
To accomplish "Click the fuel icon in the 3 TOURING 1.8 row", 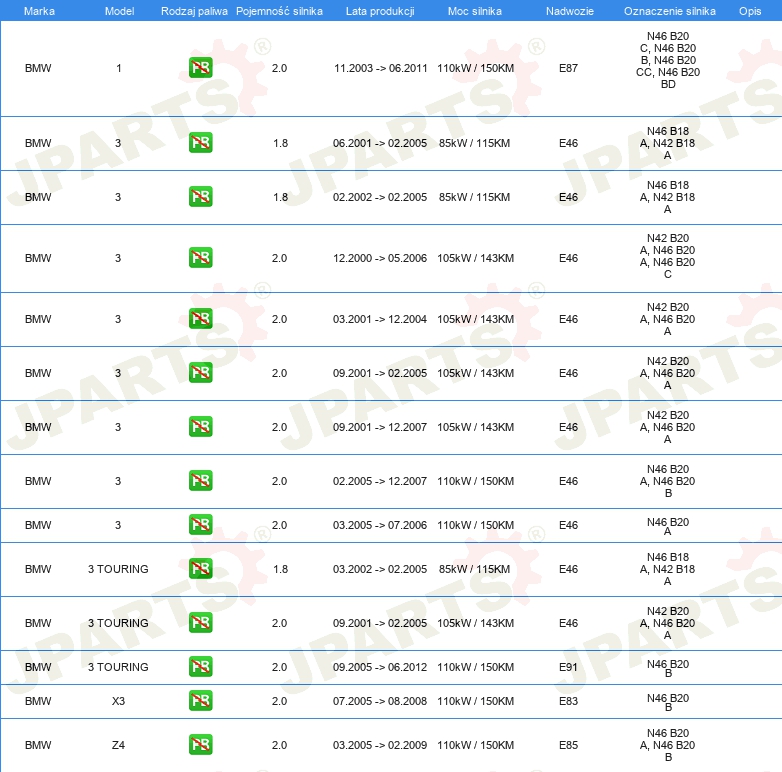I will tap(200, 568).
